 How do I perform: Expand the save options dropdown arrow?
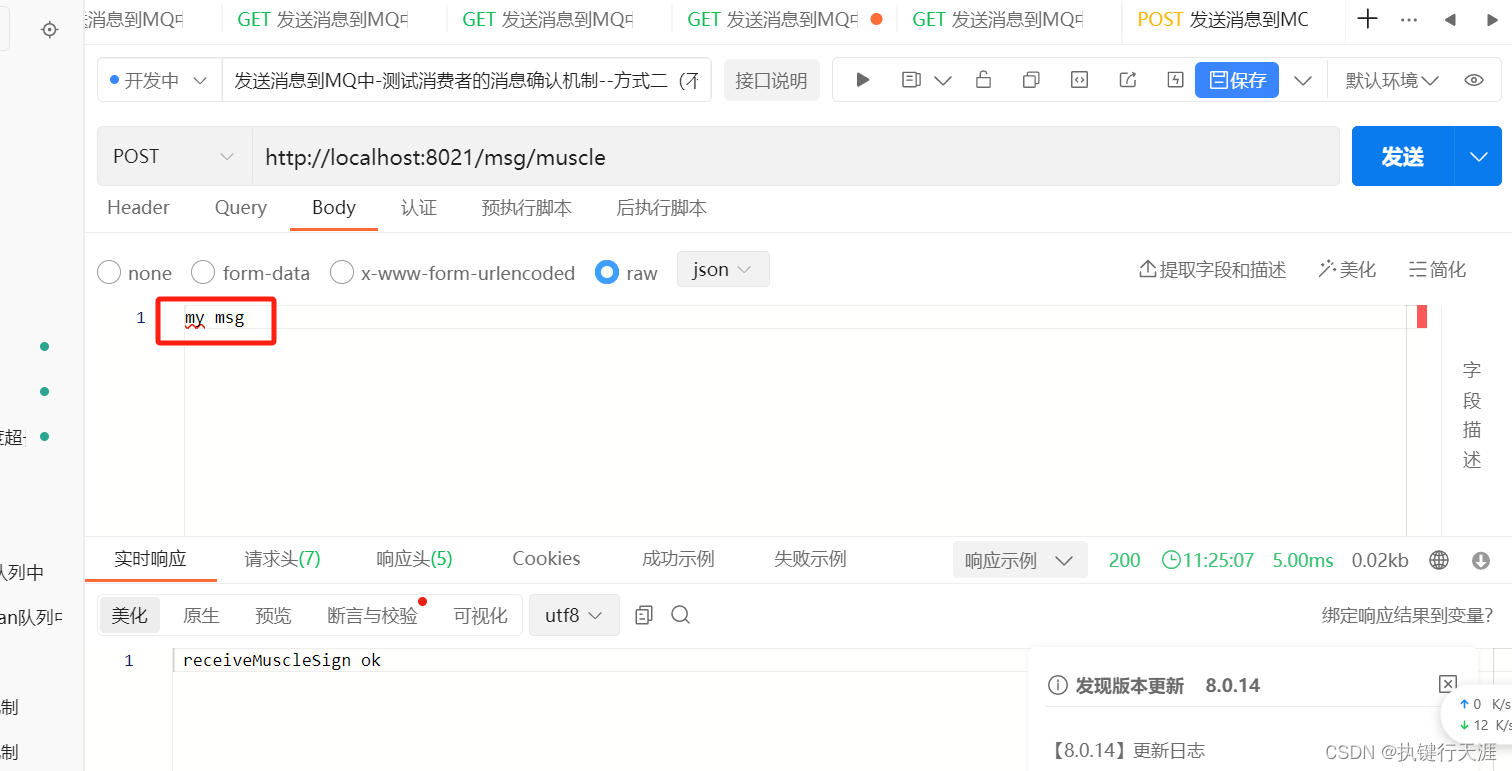(x=1302, y=80)
